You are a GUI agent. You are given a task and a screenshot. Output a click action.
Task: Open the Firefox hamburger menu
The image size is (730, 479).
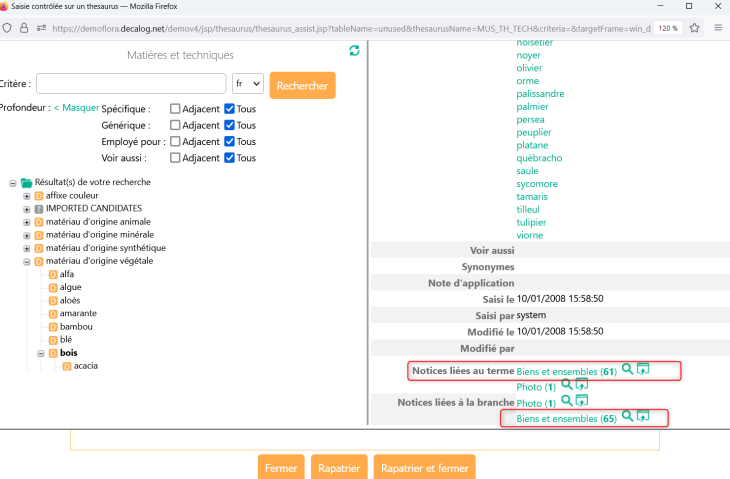click(x=717, y=27)
